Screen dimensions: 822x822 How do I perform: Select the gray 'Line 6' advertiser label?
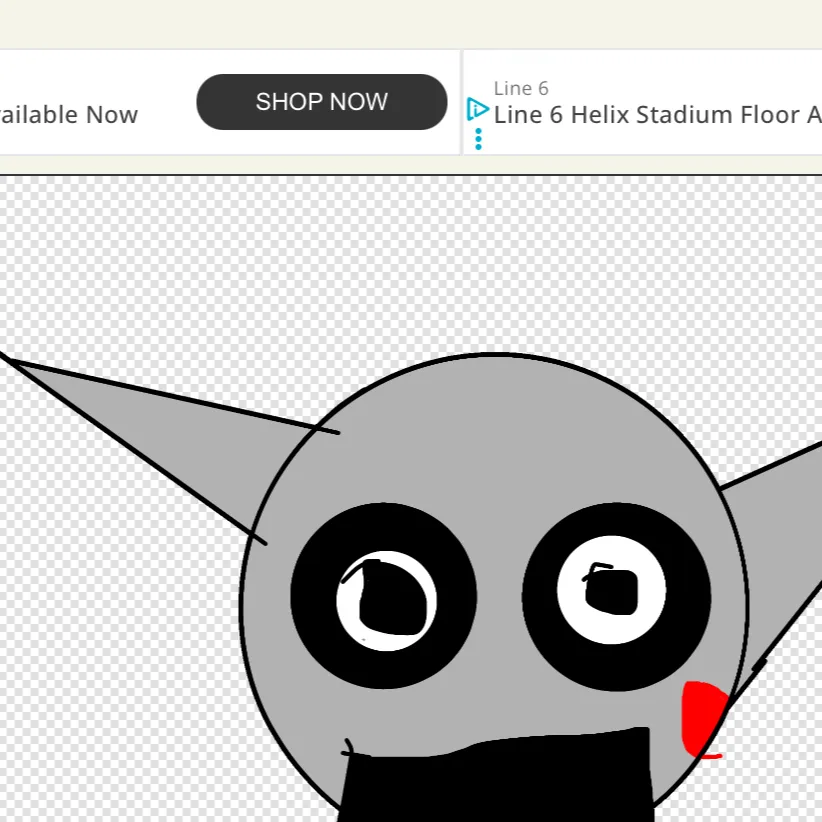coord(521,88)
